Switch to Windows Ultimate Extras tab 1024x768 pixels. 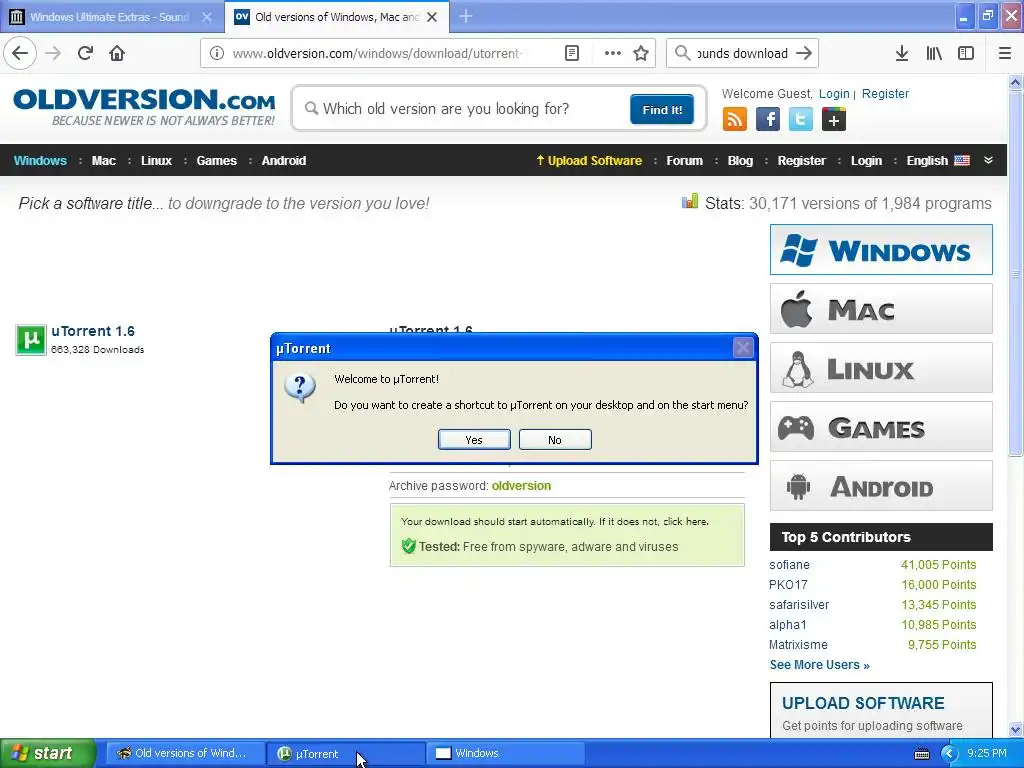tap(111, 16)
